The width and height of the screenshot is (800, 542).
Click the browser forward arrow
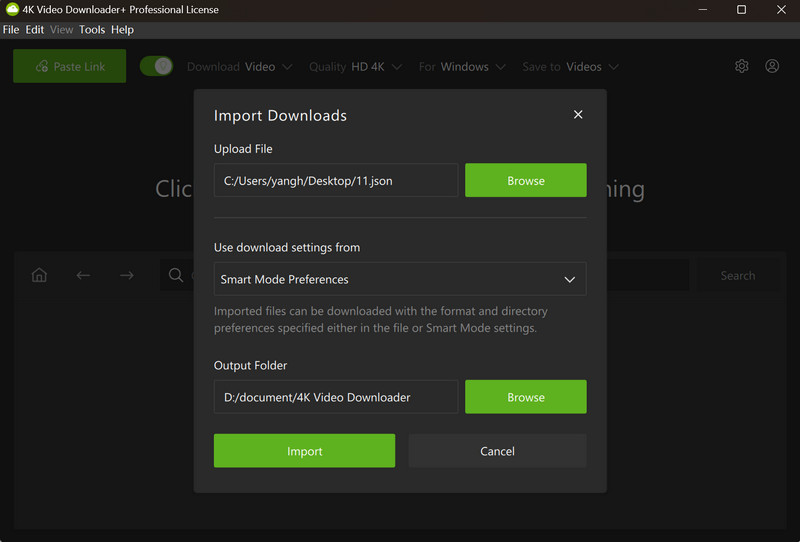[127, 275]
